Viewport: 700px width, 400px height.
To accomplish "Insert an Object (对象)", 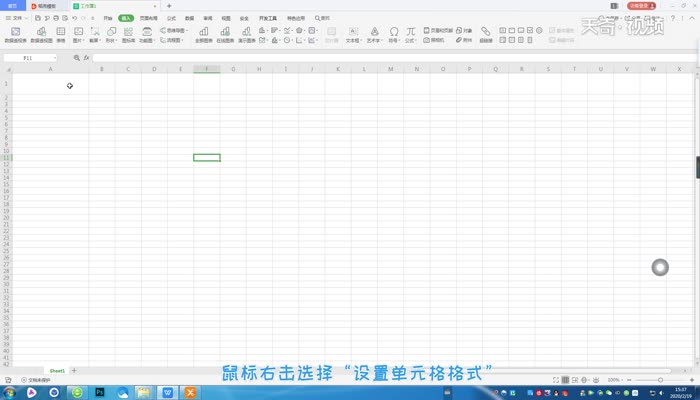I will 464,30.
